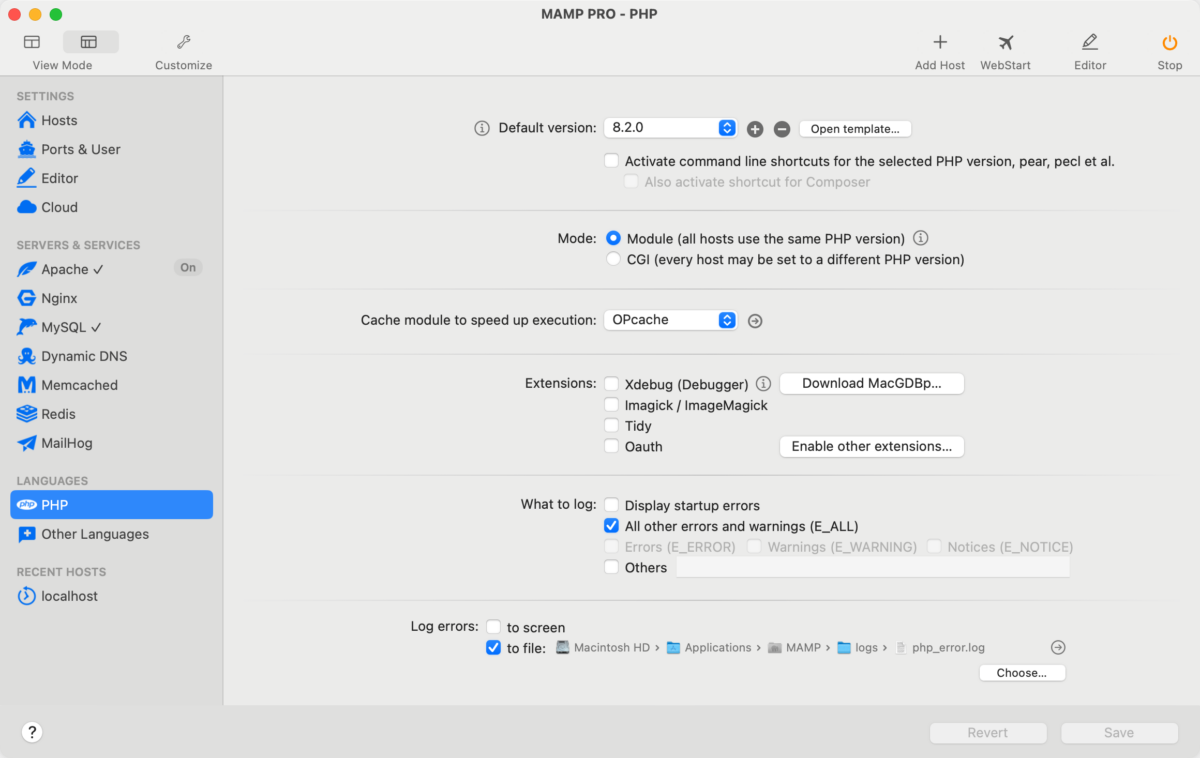The height and width of the screenshot is (758, 1200).
Task: Click Download MacGDBp... button
Action: coord(872,384)
